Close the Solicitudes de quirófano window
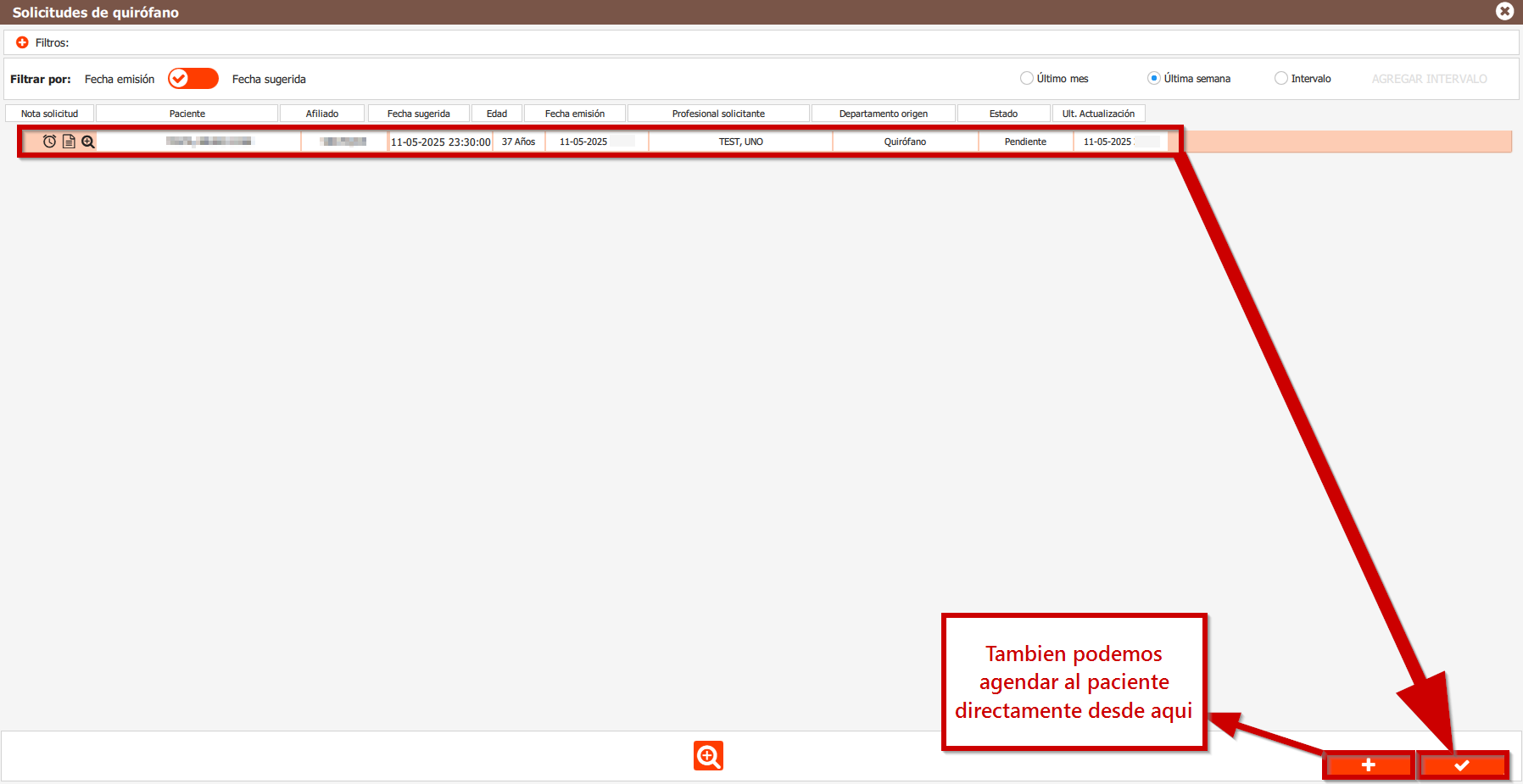Screen dimensions: 1523x784 pyautogui.click(x=1504, y=11)
